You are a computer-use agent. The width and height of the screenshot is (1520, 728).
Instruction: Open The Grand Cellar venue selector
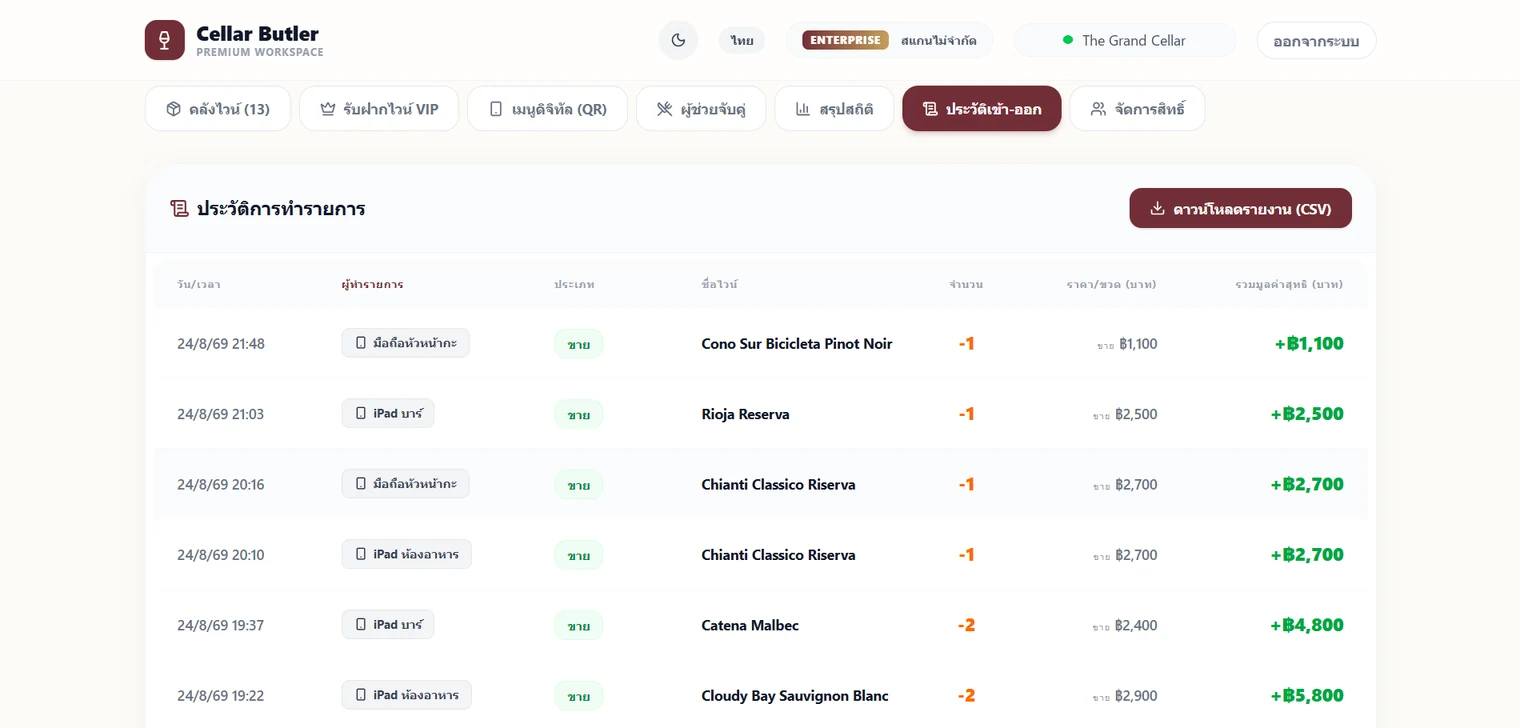1125,40
